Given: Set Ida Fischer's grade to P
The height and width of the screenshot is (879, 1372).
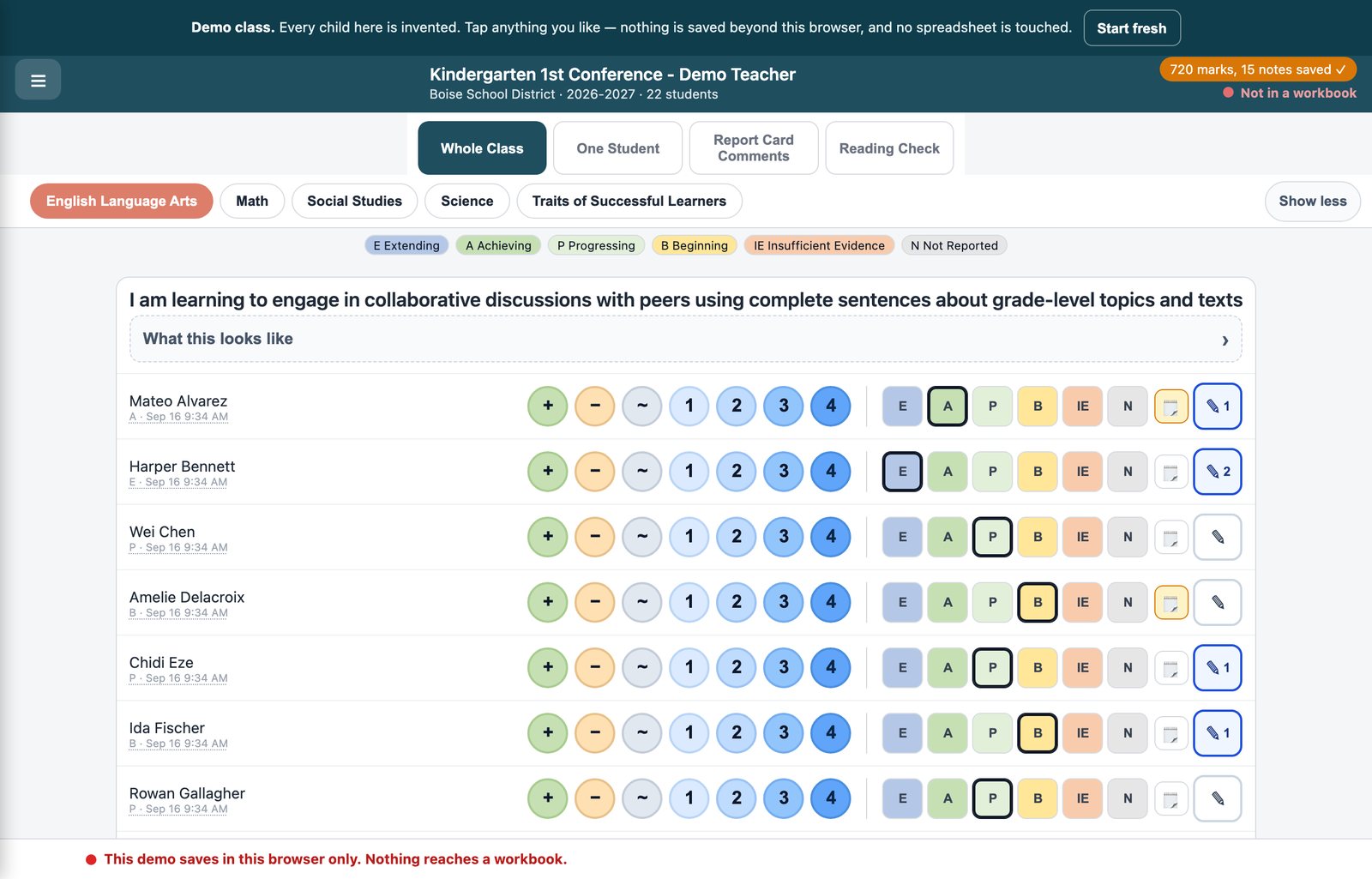Looking at the screenshot, I should point(993,733).
